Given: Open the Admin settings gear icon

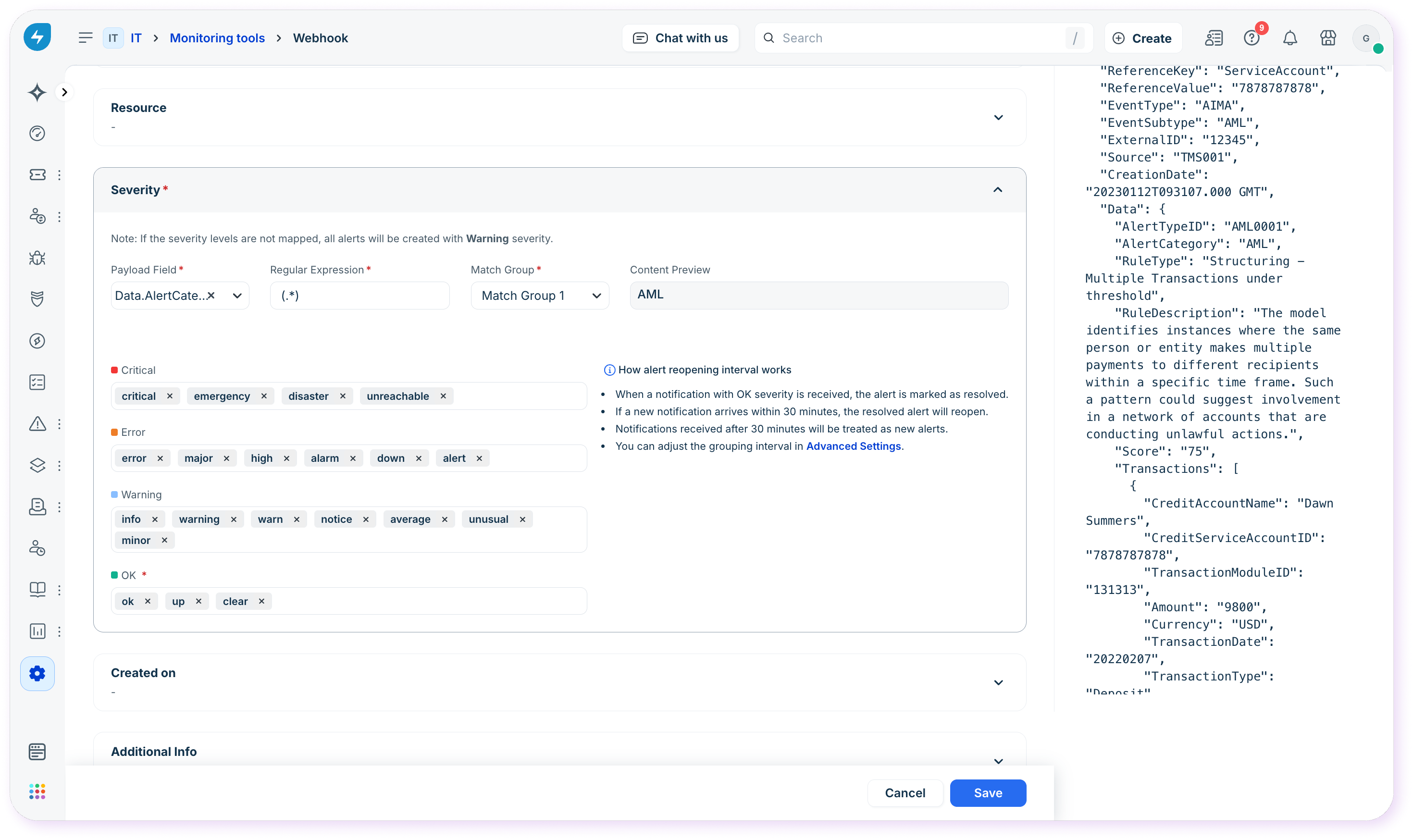Looking at the screenshot, I should click(37, 674).
